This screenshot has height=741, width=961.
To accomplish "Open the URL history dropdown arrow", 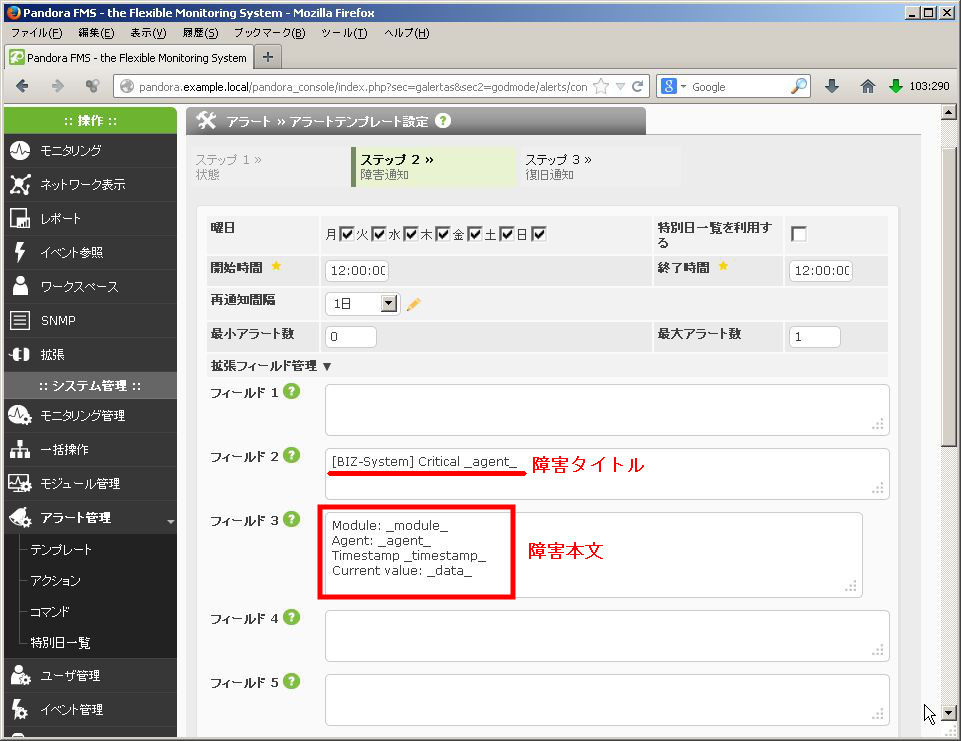I will 620,86.
